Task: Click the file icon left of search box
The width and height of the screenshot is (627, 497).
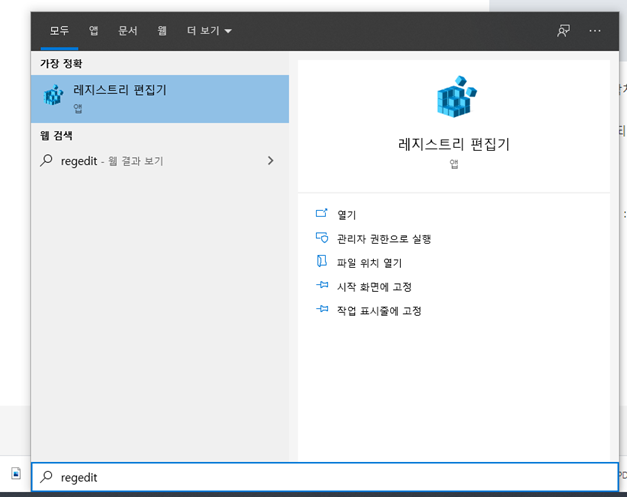Action: click(16, 474)
